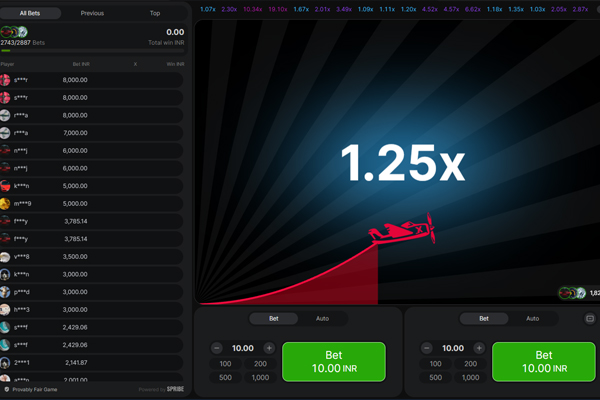The height and width of the screenshot is (400, 600).
Task: Open the Previous bets tab
Action: (x=92, y=13)
